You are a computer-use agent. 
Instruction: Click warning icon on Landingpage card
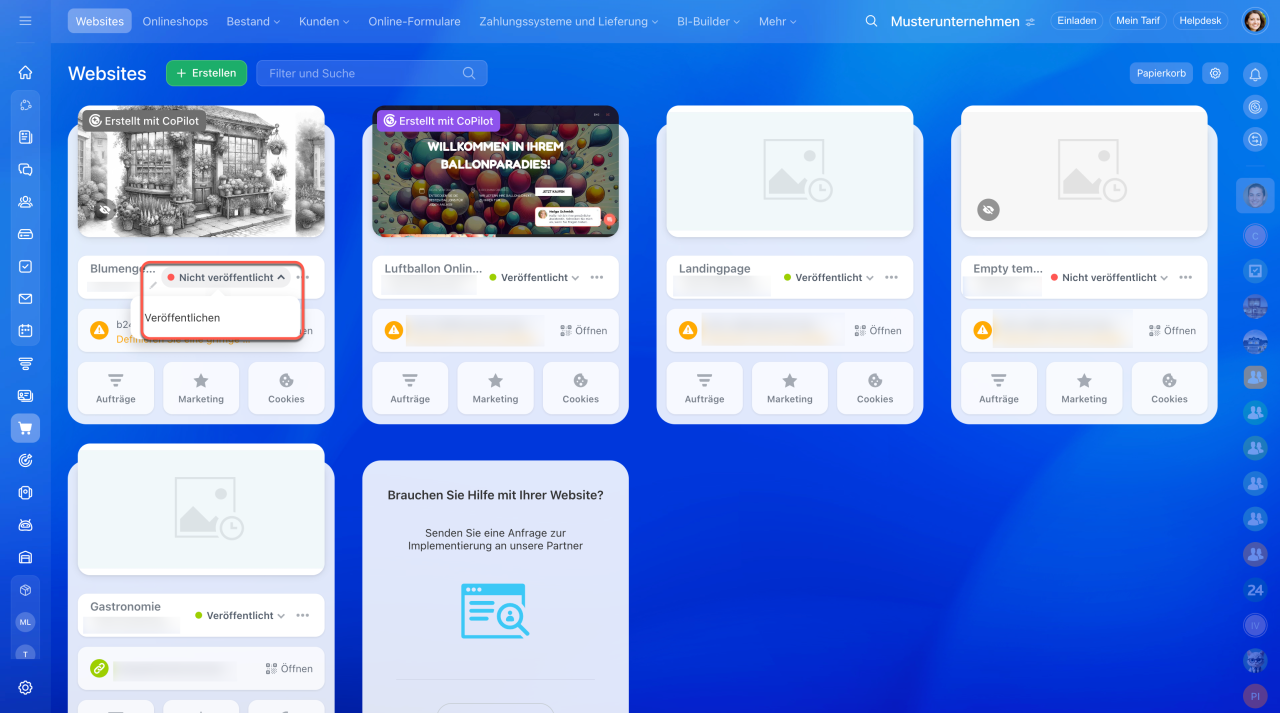pyautogui.click(x=688, y=330)
